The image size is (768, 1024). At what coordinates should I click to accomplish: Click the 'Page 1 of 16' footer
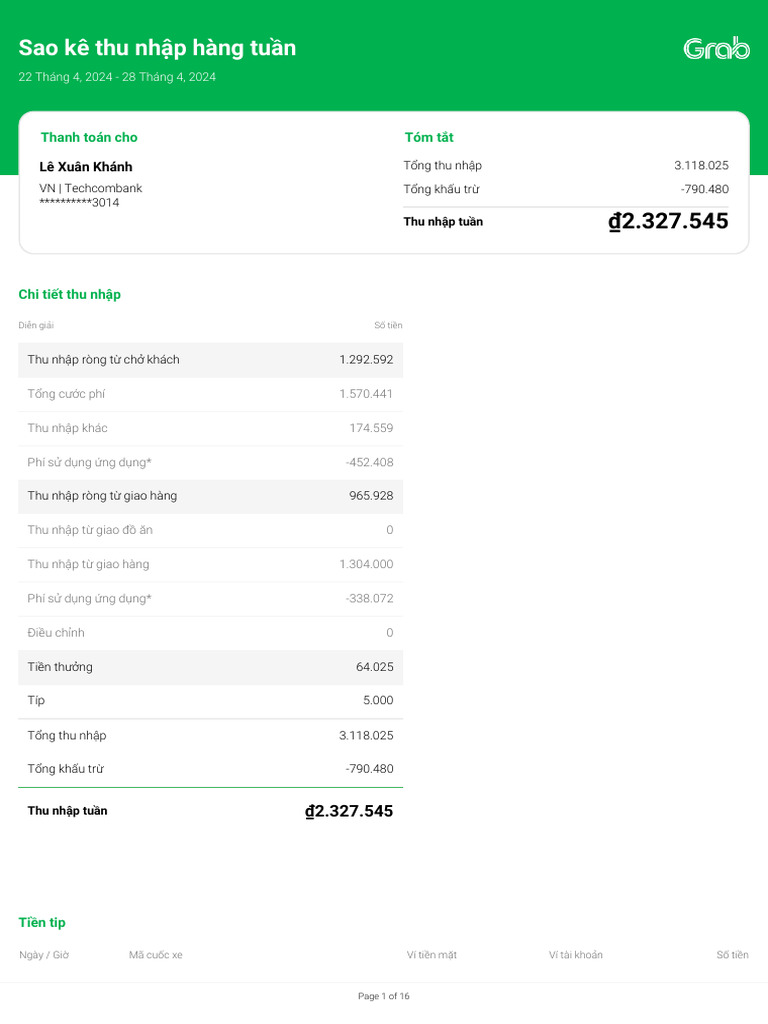click(x=384, y=996)
